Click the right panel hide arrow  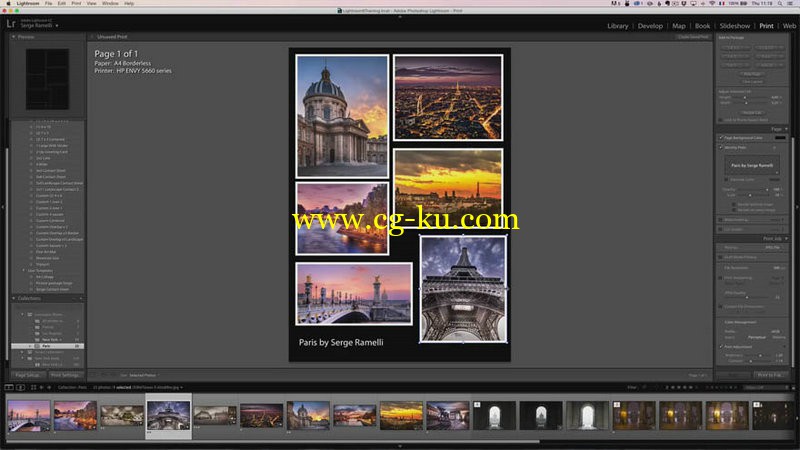click(797, 207)
